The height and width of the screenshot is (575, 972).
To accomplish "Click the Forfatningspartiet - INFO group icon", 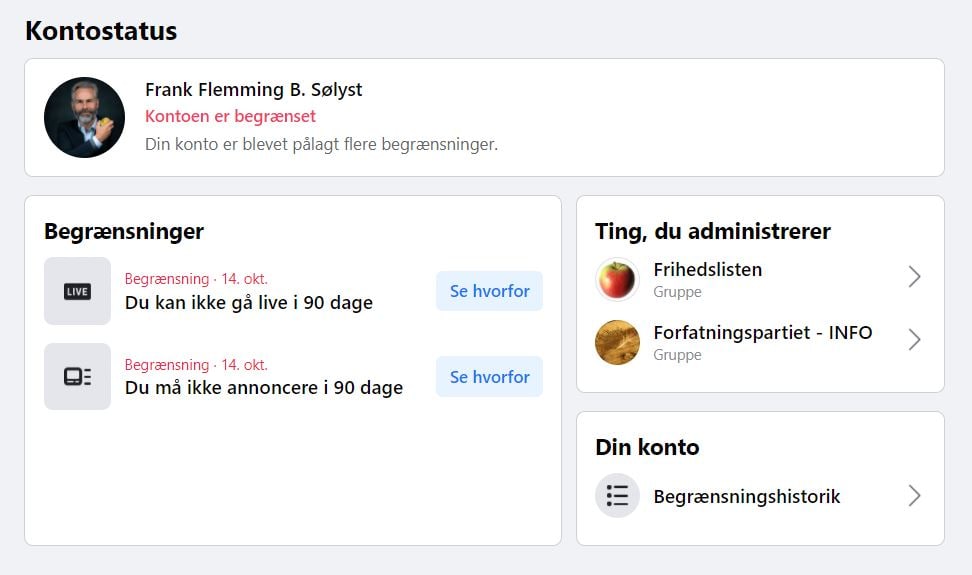I will (x=617, y=343).
